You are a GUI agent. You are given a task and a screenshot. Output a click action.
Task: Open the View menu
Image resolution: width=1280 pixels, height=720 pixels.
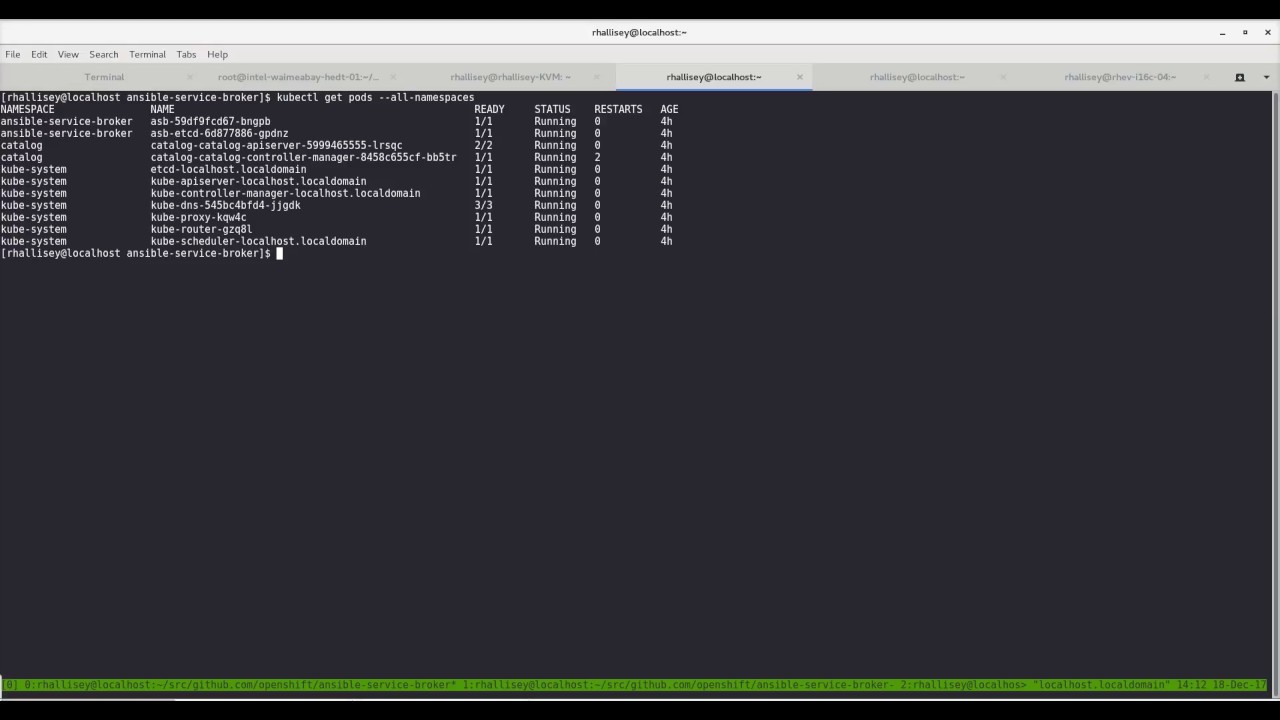coord(68,54)
